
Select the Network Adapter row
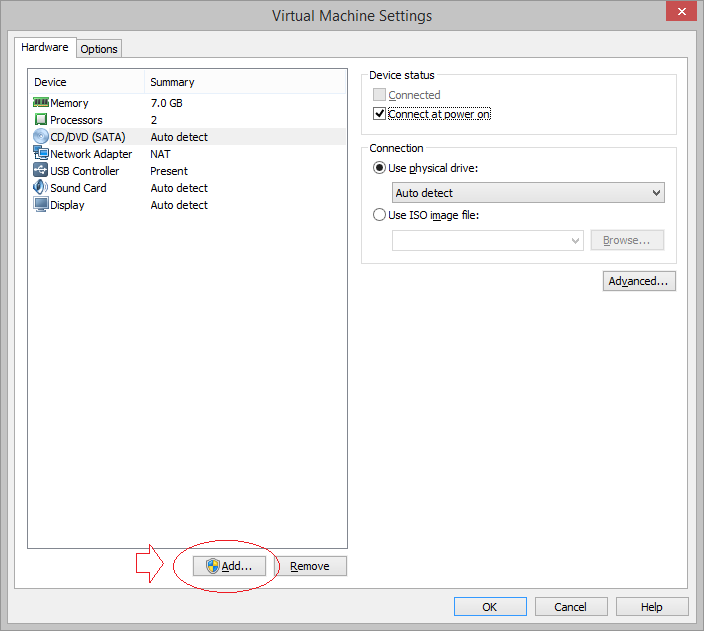pyautogui.click(x=188, y=154)
